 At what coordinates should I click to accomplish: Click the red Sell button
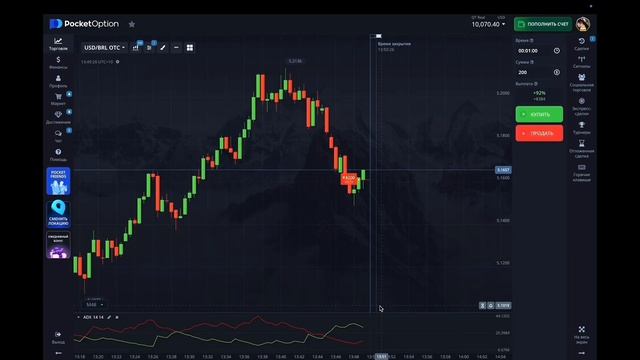539,133
